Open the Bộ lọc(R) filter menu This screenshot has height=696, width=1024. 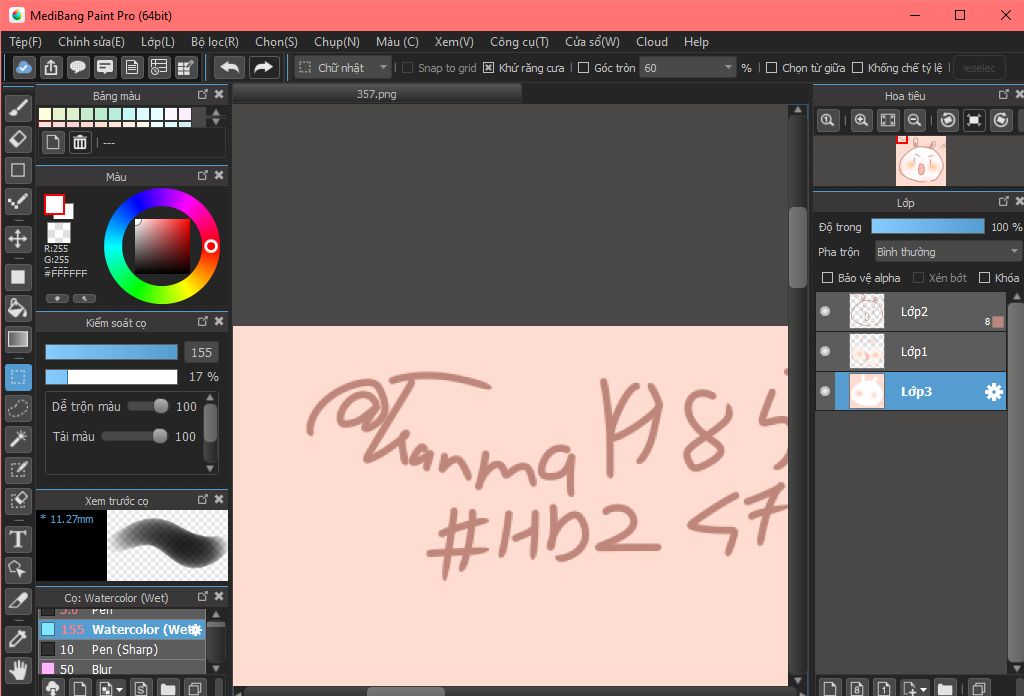(x=215, y=42)
